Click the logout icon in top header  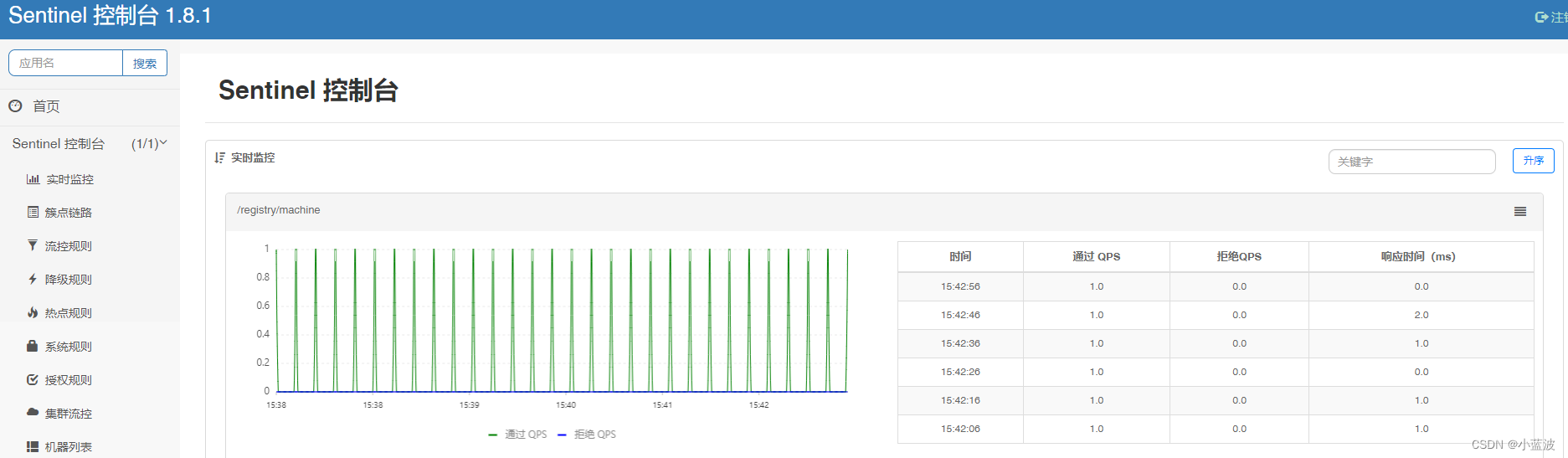click(x=1541, y=17)
